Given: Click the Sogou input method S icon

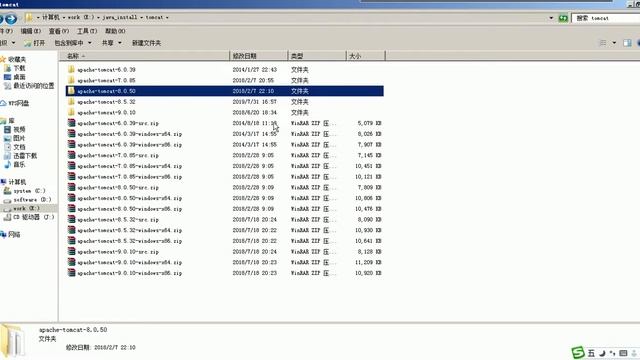Looking at the screenshot, I should [x=578, y=353].
